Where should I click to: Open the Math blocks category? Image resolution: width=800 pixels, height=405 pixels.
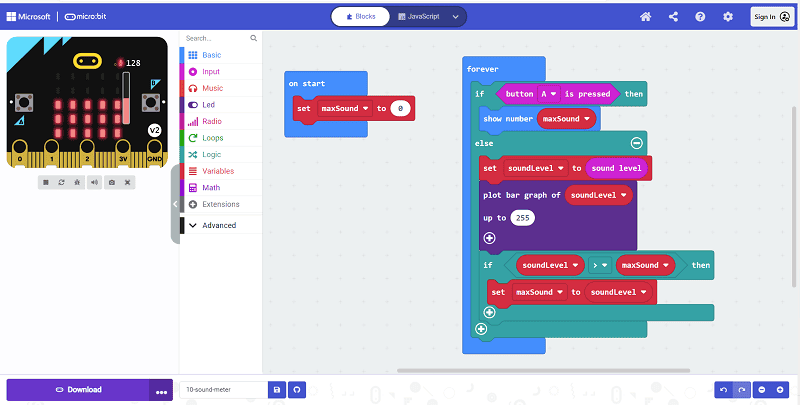[x=221, y=188]
